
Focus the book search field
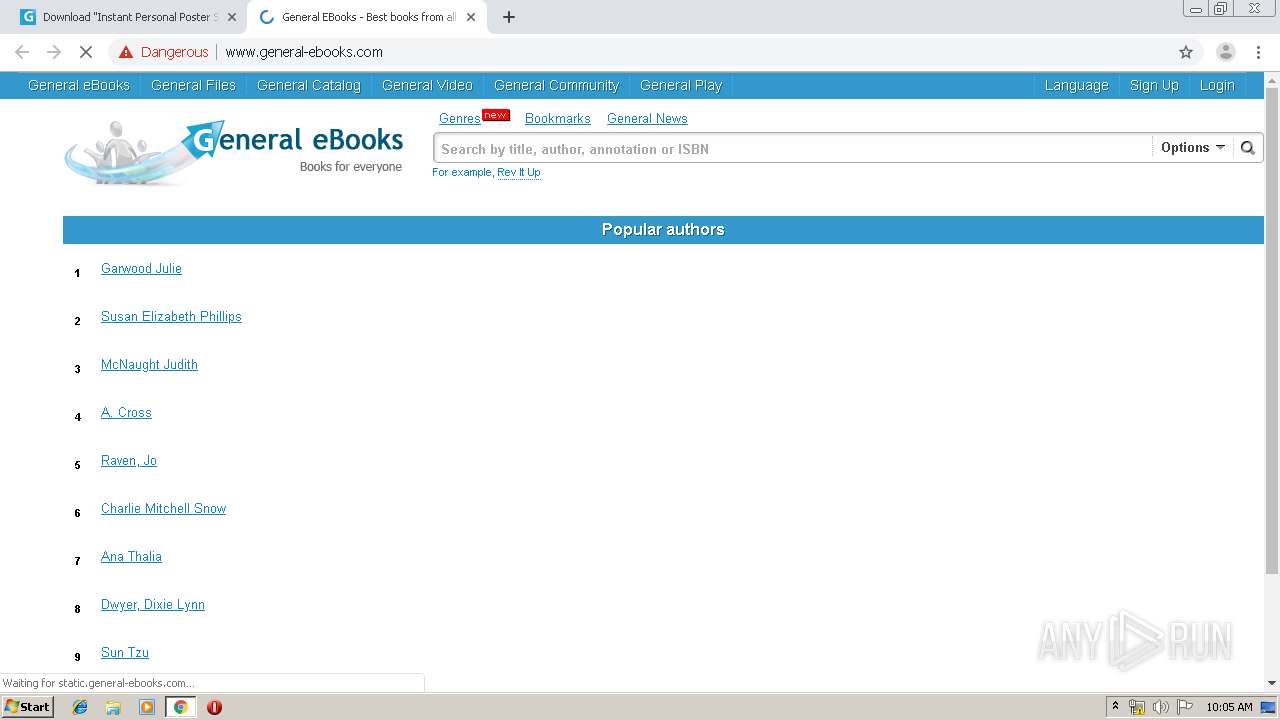[794, 148]
